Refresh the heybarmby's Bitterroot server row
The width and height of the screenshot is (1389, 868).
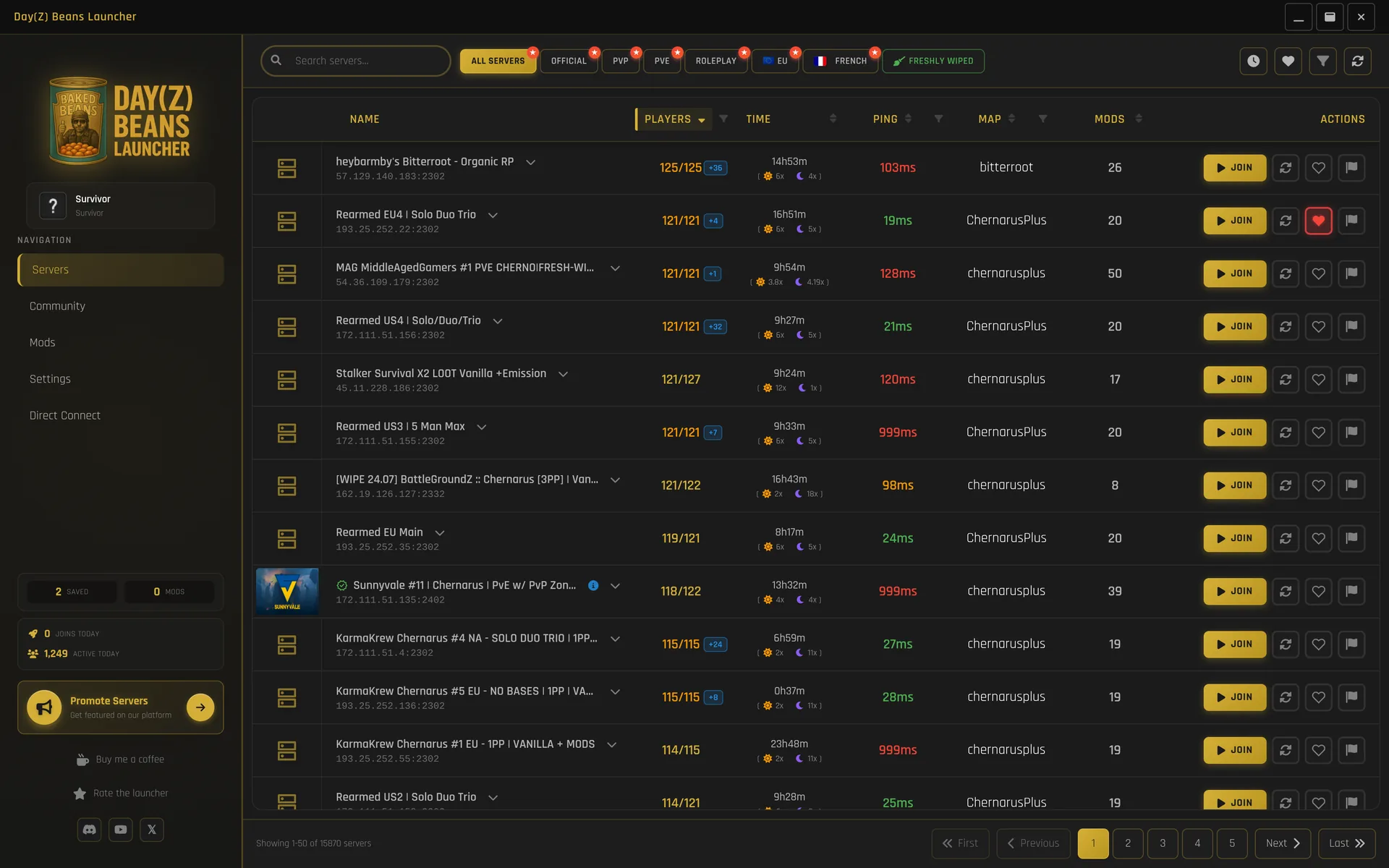1286,168
